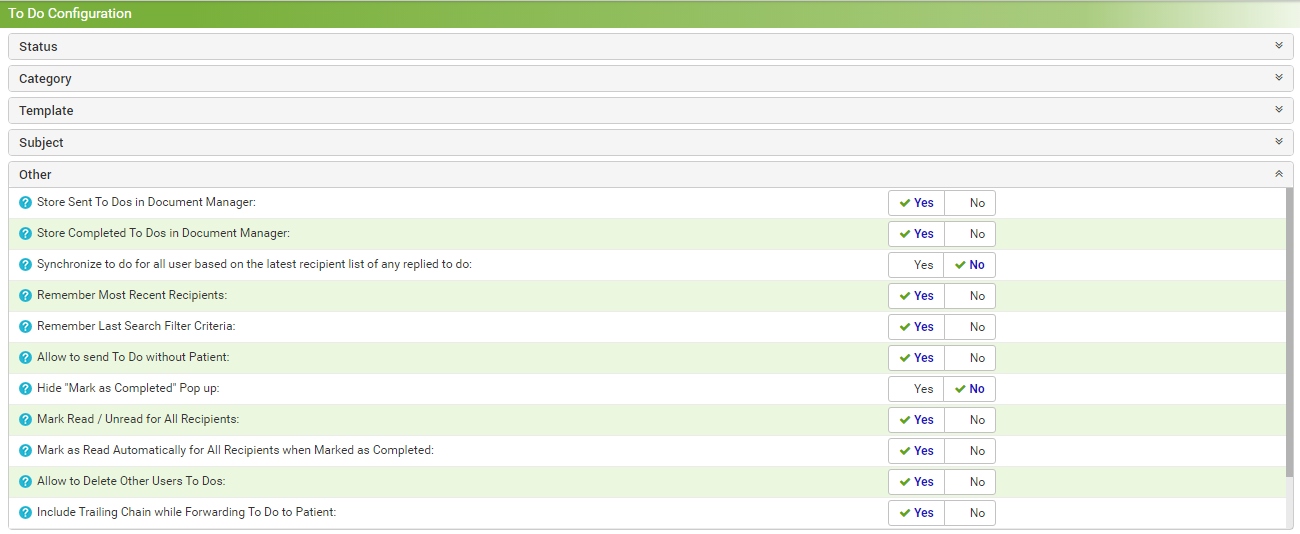Click help icon for Mark Read / Unread setting

click(26, 420)
